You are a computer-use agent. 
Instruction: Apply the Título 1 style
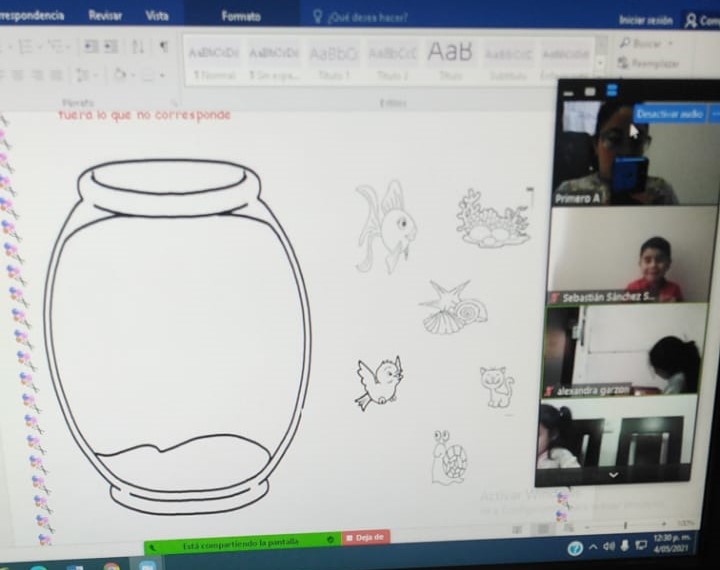pyautogui.click(x=333, y=62)
